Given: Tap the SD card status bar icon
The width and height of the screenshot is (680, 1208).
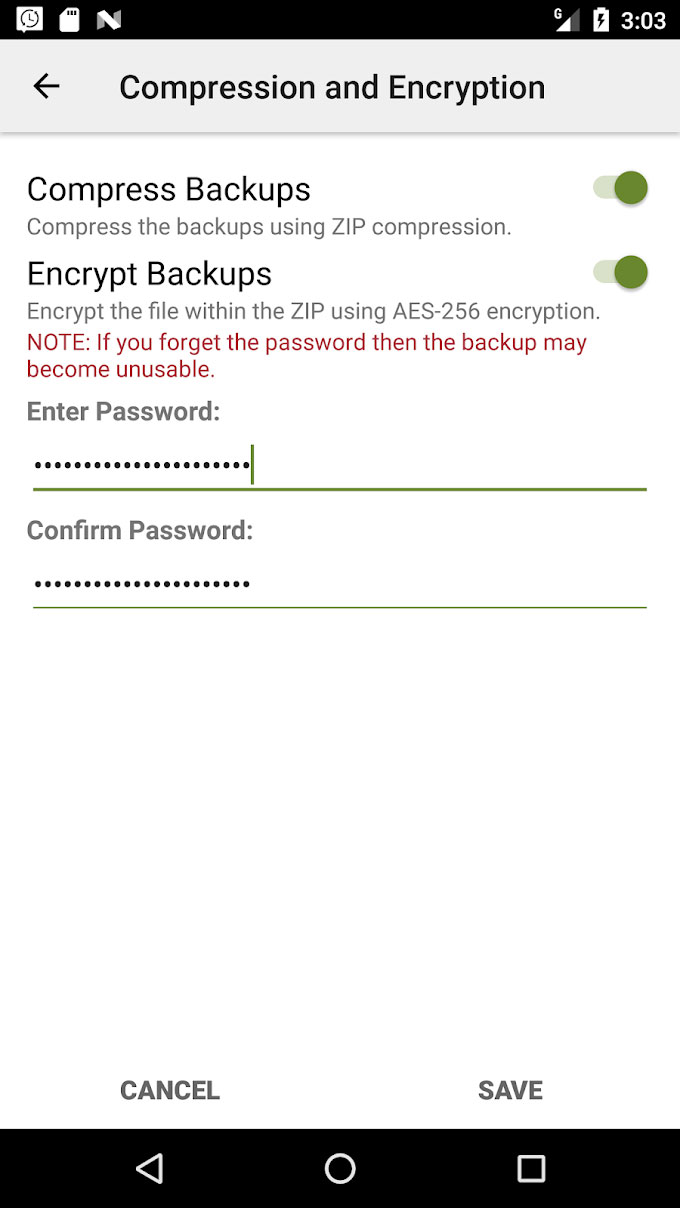Looking at the screenshot, I should coord(69,19).
